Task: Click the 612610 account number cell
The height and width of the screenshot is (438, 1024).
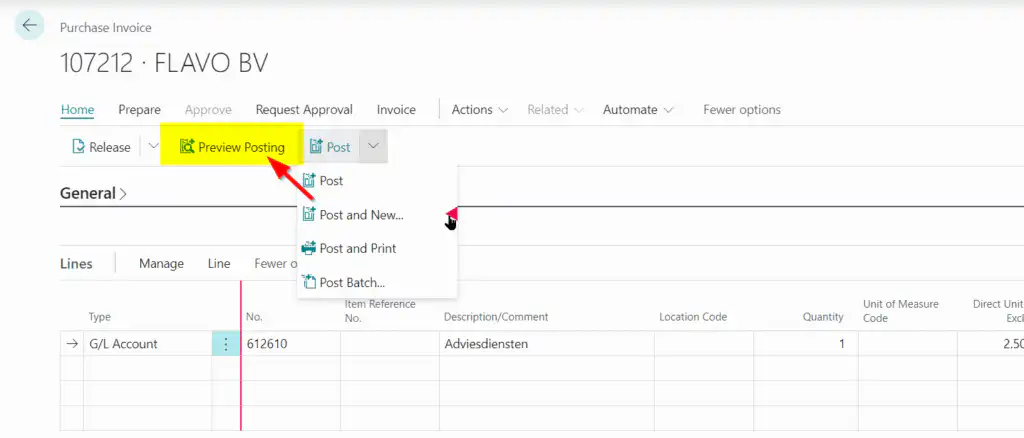Action: click(290, 344)
